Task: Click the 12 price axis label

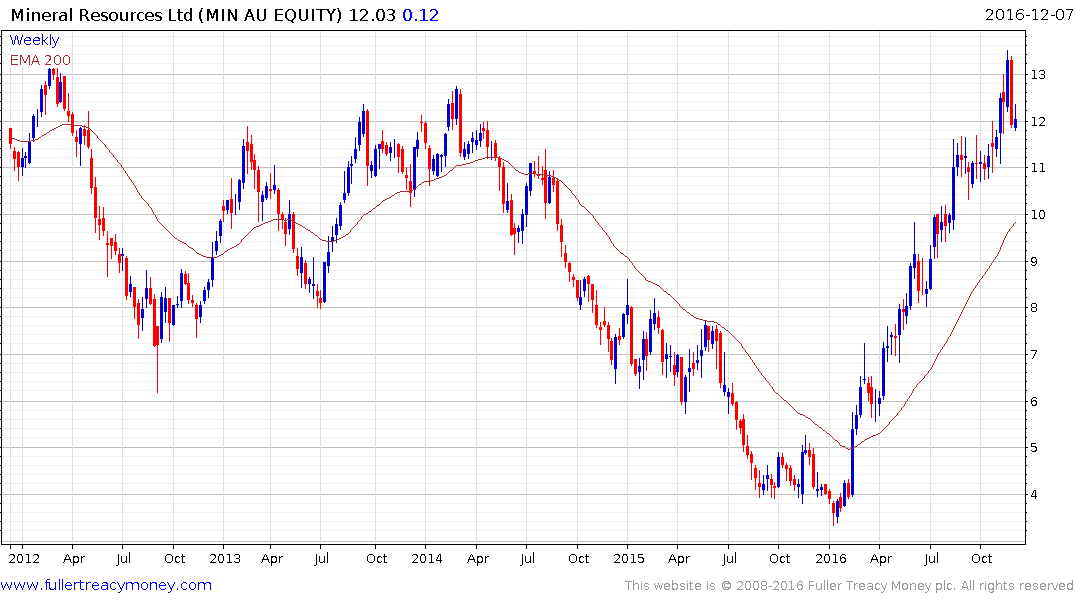Action: (x=1038, y=121)
